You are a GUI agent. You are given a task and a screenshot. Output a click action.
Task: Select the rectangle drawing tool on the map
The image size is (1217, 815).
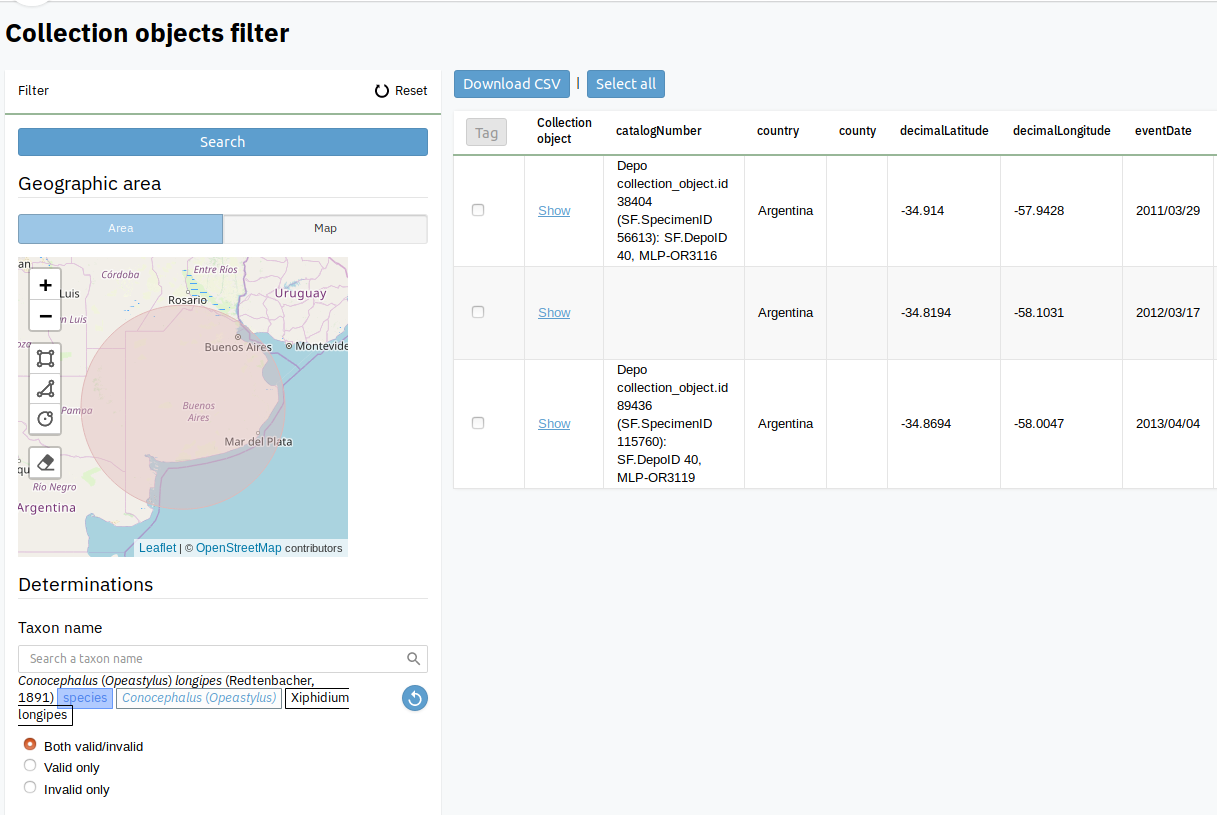click(x=45, y=357)
